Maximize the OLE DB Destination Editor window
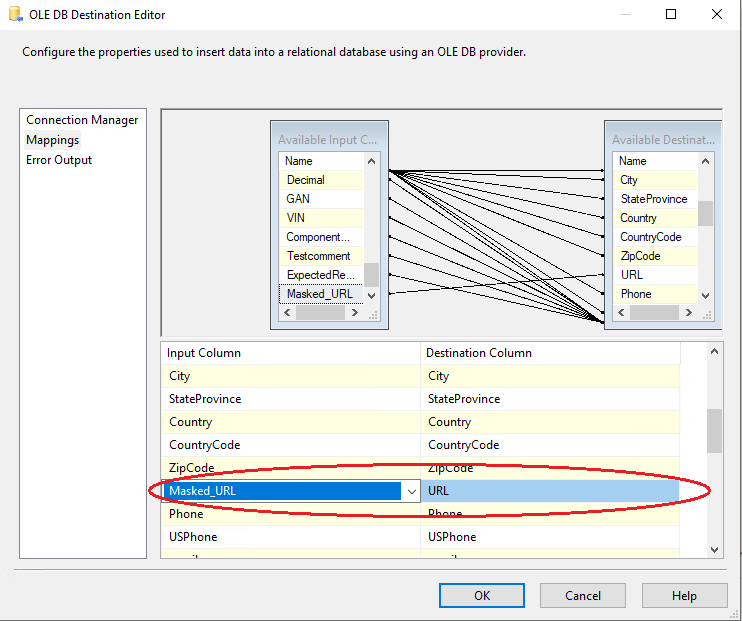 pyautogui.click(x=671, y=14)
